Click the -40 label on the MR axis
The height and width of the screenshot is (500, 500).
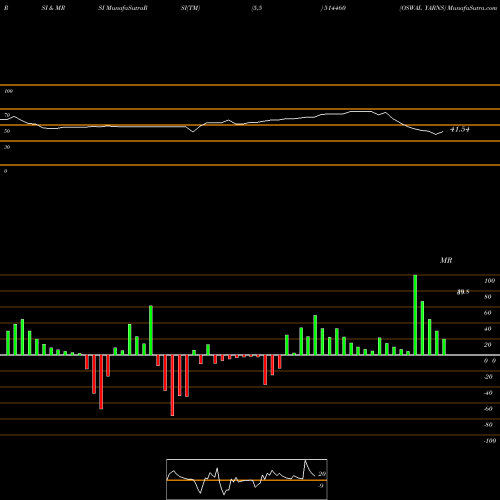click(488, 393)
